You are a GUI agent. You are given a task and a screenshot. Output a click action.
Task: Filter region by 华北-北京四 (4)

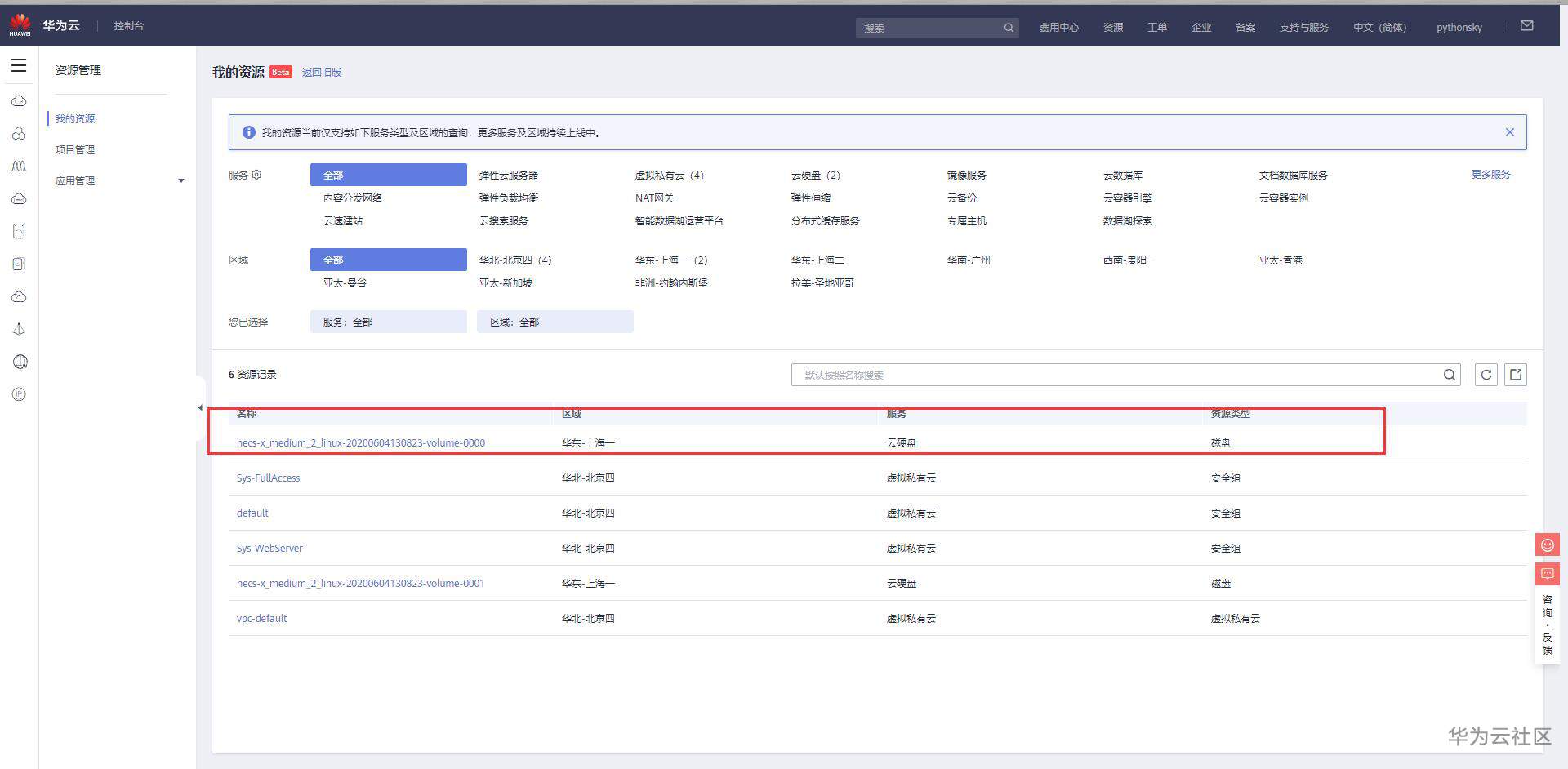point(515,260)
